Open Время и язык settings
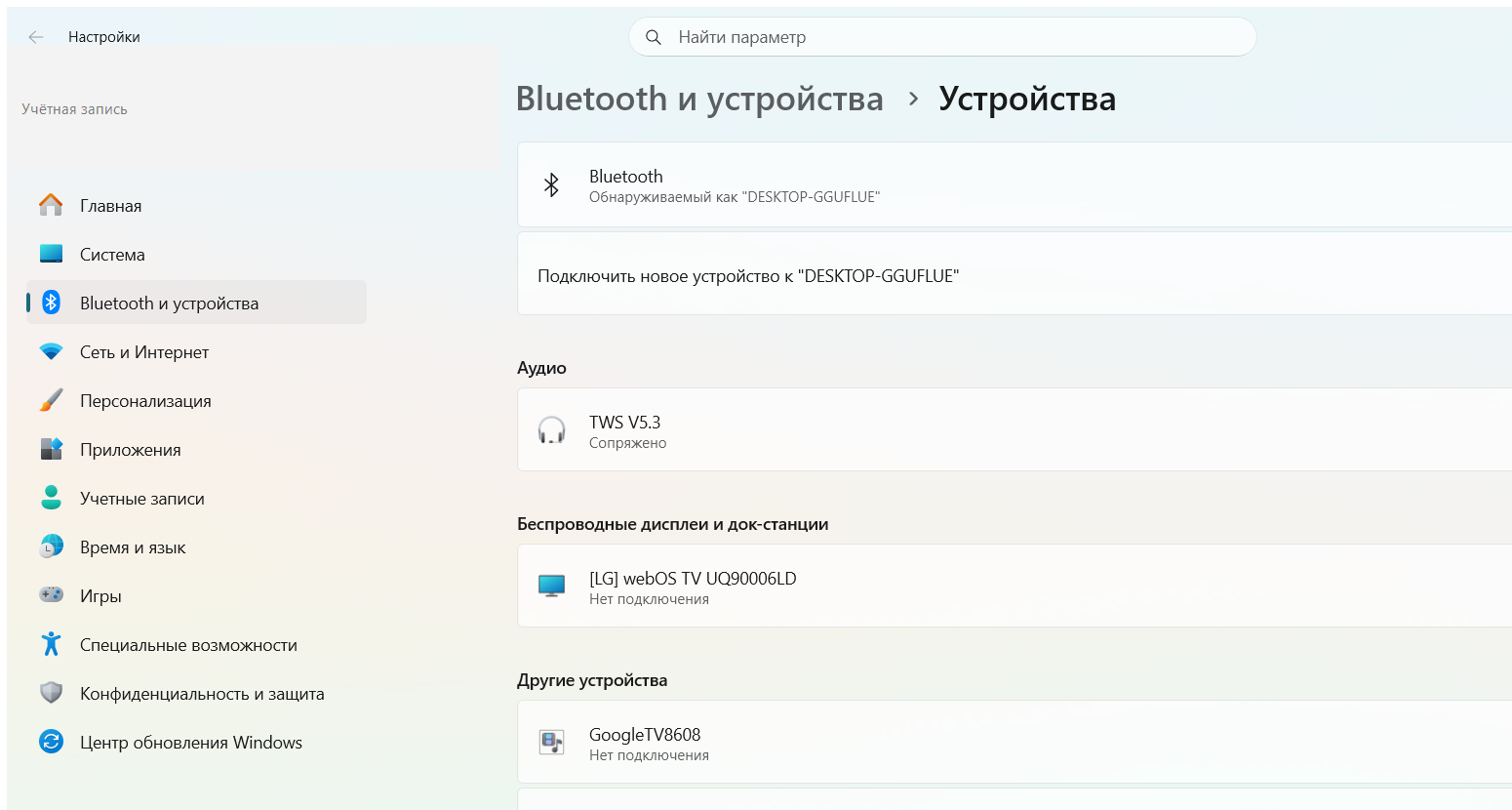 pos(196,547)
